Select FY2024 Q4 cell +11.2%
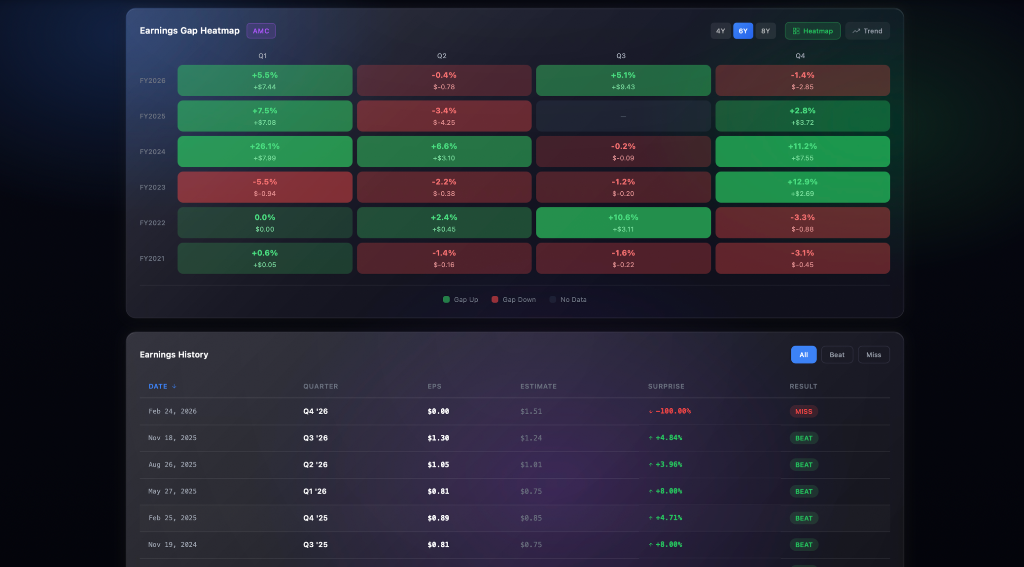1024x567 pixels. [x=803, y=152]
